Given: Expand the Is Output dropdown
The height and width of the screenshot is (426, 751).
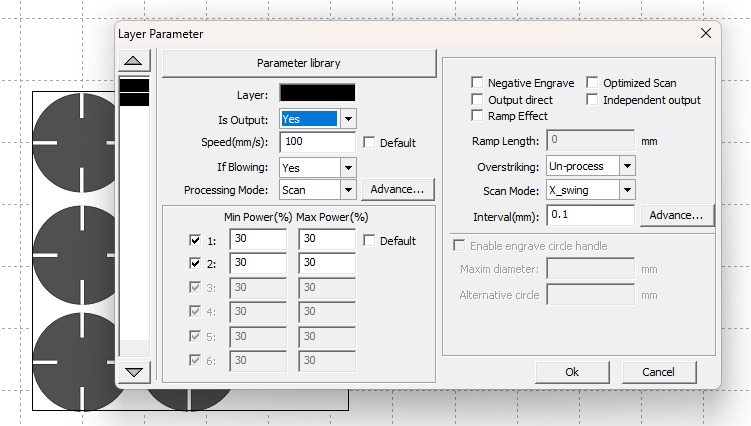Looking at the screenshot, I should click(x=349, y=119).
